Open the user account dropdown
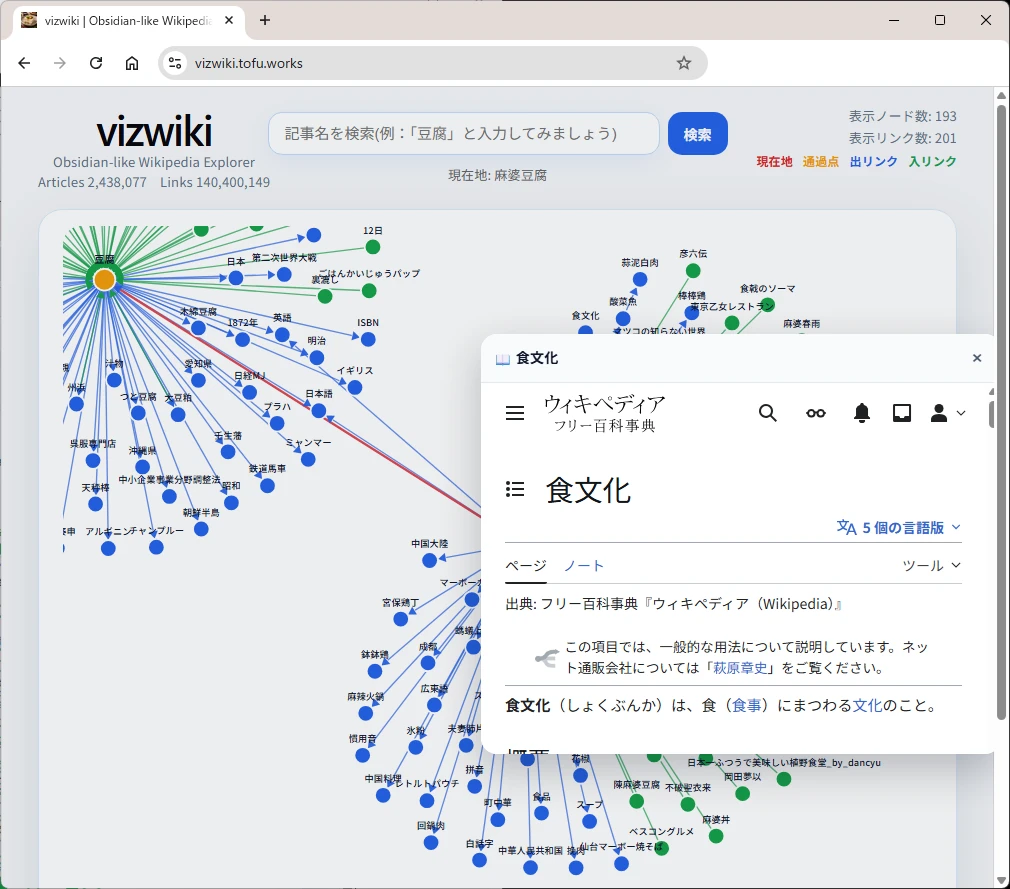The image size is (1010, 889). point(948,413)
